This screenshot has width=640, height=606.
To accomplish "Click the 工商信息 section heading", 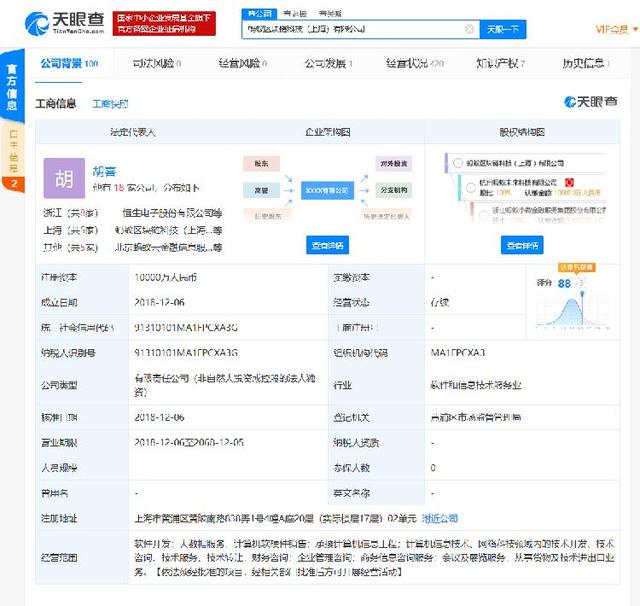I will [x=56, y=104].
